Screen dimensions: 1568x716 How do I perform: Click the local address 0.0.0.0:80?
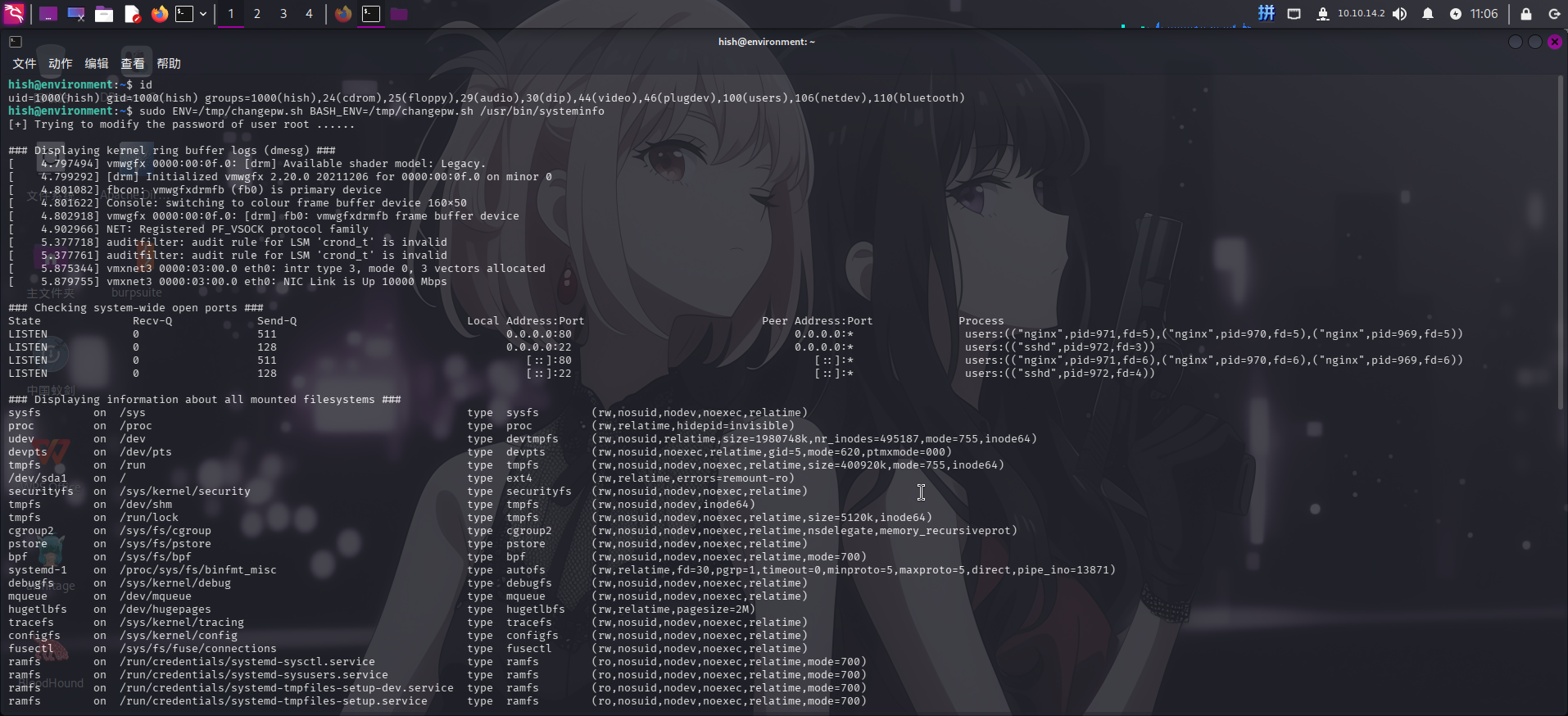(x=539, y=333)
